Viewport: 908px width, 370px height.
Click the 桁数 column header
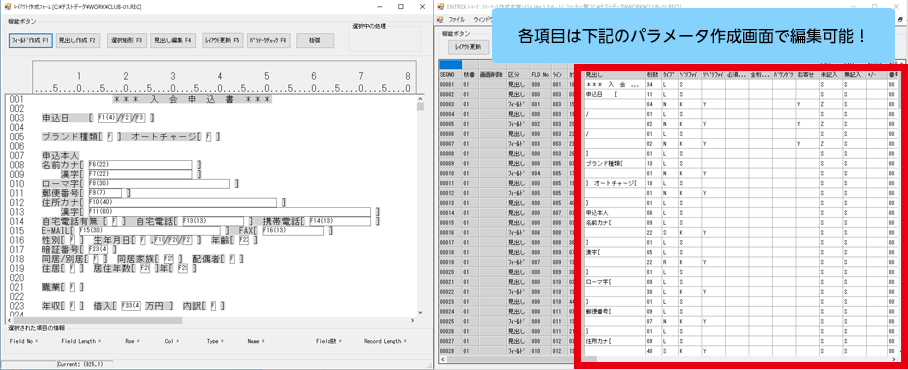coord(653,75)
